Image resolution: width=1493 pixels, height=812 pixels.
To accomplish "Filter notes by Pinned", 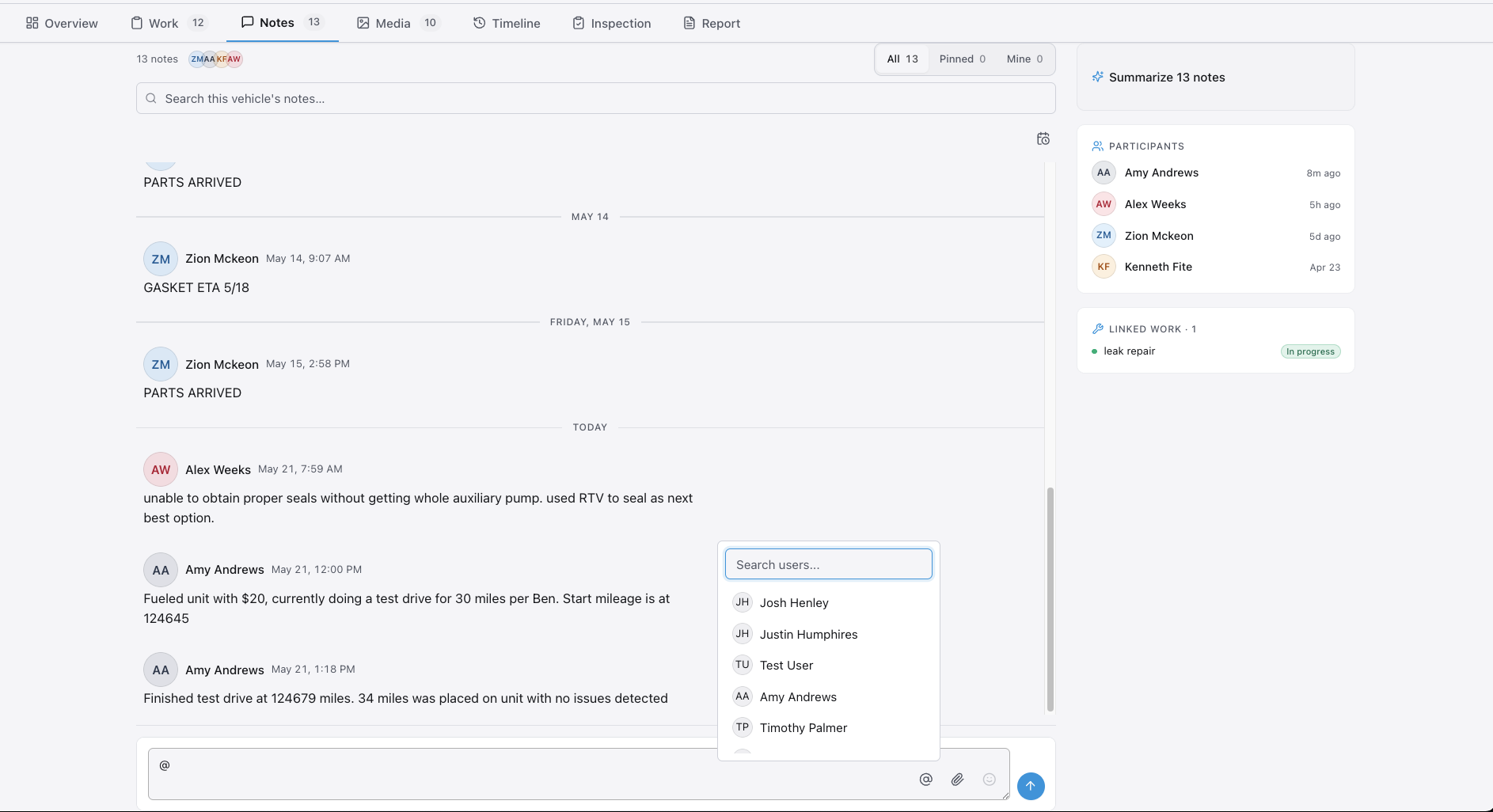I will 962,59.
